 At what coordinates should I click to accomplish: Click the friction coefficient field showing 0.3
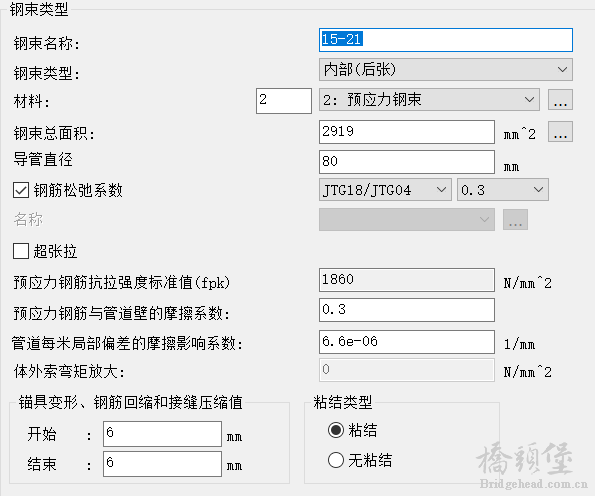(407, 310)
